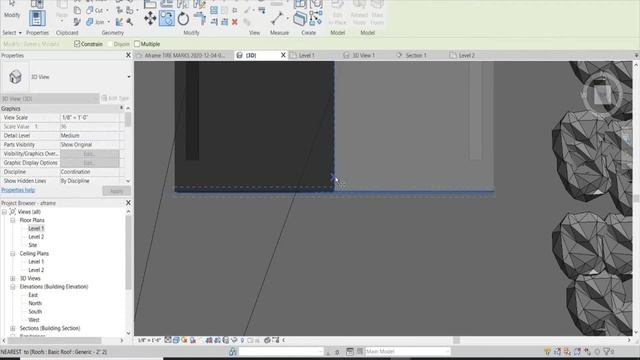
Task: Click the ViewCube in 3D view
Action: tap(602, 95)
